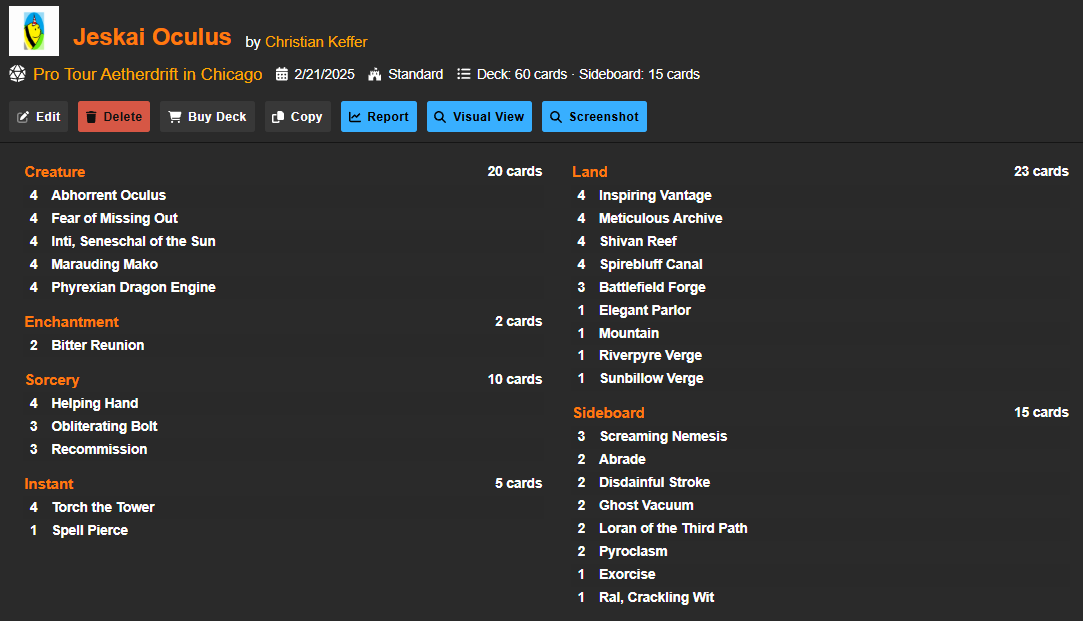Click the Creature 20 cards count
This screenshot has width=1083, height=621.
(x=515, y=171)
